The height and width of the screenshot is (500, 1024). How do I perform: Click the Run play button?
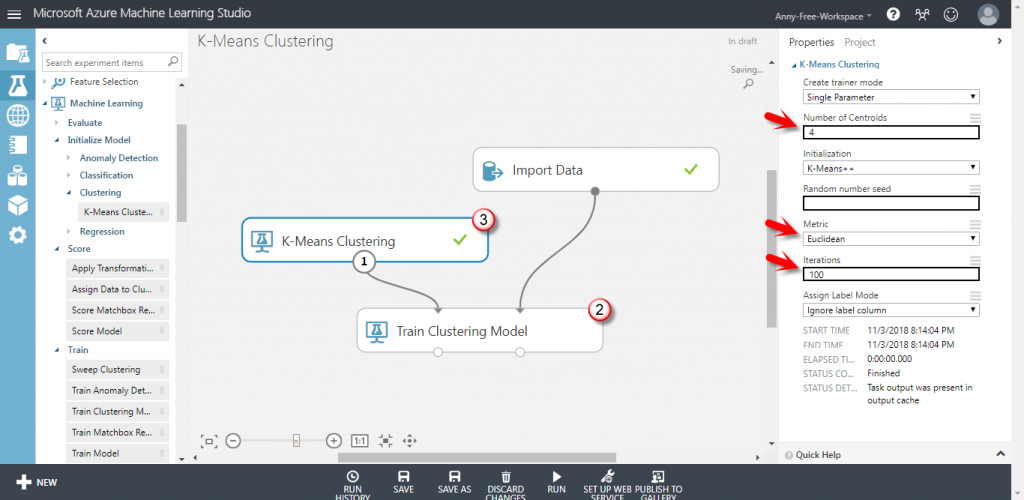pyautogui.click(x=556, y=482)
